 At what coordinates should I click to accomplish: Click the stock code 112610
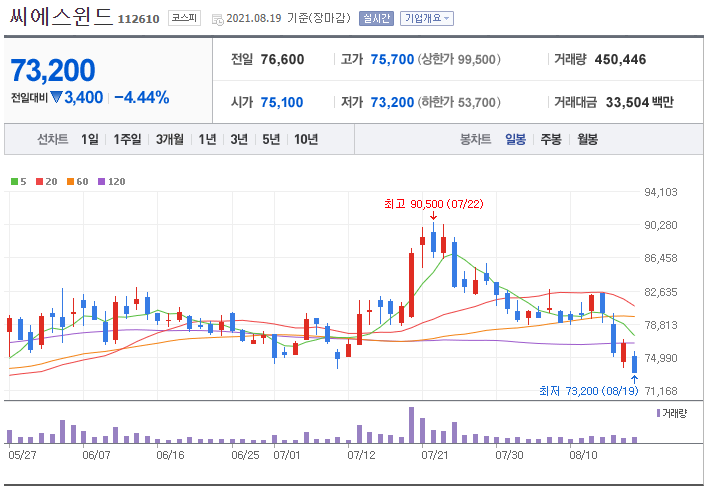coord(138,19)
